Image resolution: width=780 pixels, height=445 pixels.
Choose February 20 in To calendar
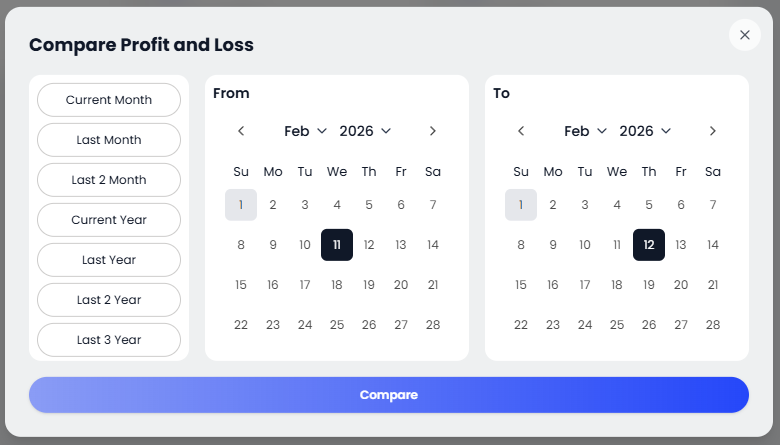tap(681, 285)
